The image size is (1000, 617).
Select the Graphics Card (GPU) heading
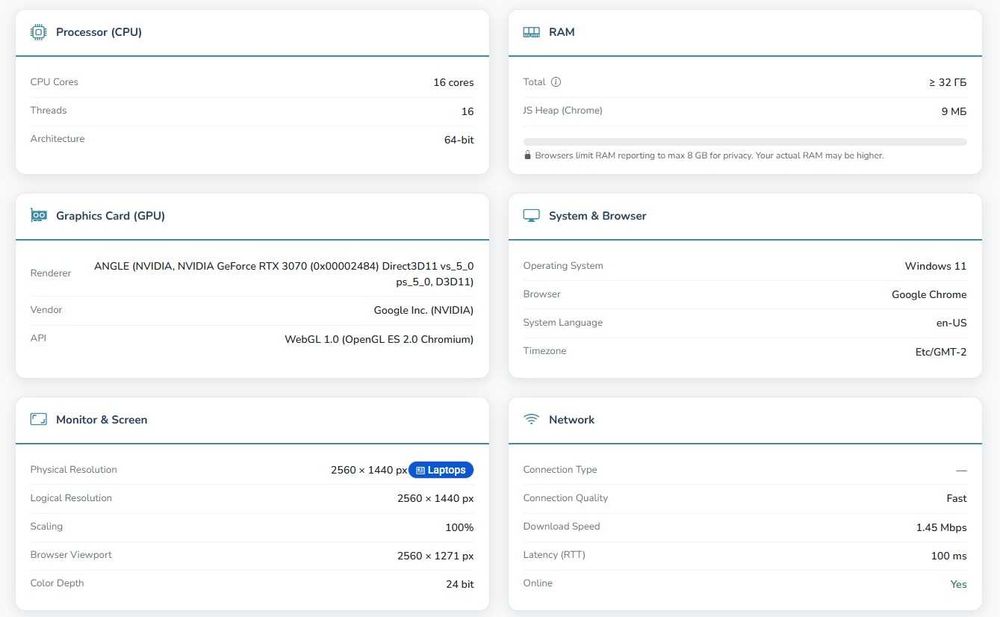[x=110, y=216]
